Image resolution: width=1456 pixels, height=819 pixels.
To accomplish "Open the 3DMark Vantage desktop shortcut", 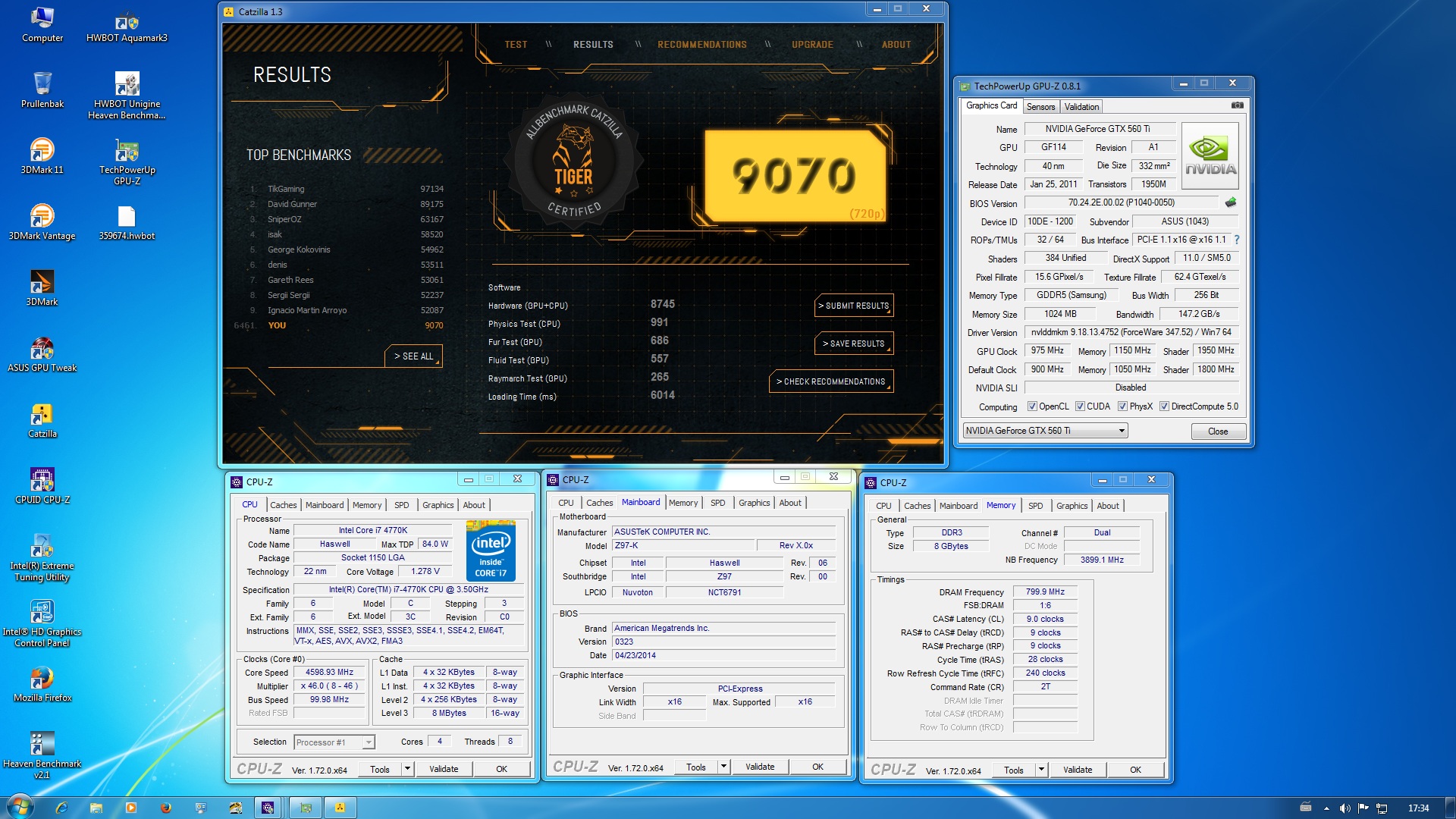I will pyautogui.click(x=42, y=222).
